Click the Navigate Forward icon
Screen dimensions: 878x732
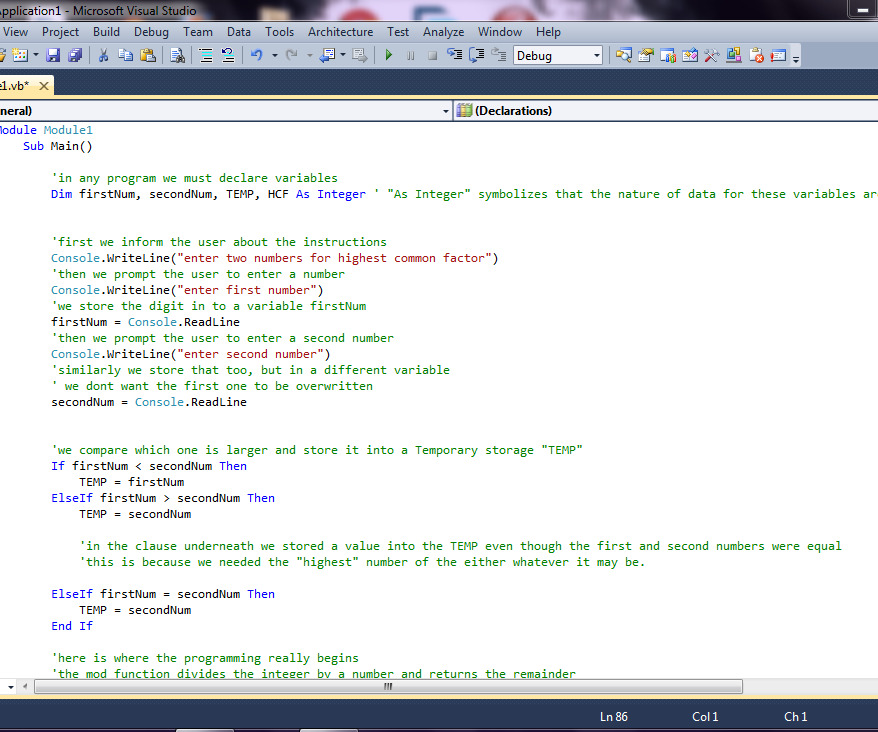(x=359, y=55)
